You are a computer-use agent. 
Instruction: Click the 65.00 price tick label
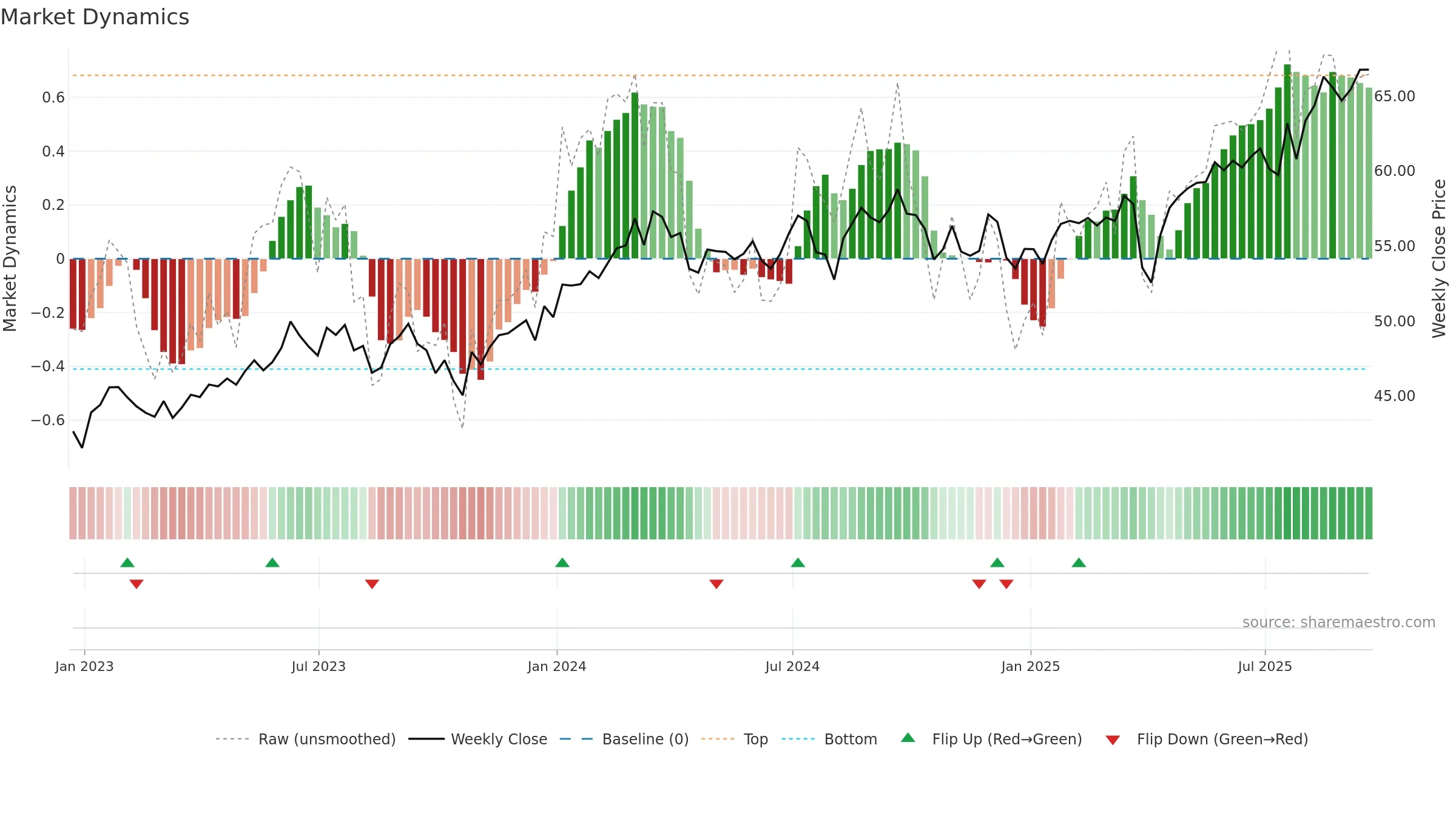pos(1395,96)
